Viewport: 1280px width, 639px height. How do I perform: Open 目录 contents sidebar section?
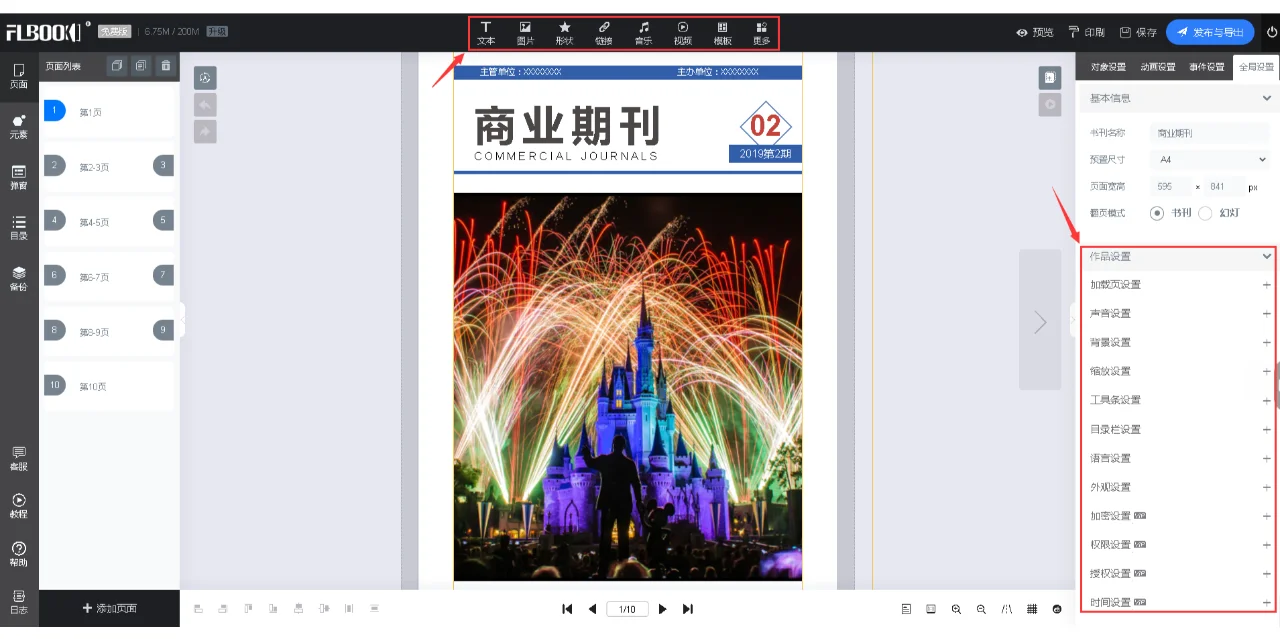[x=19, y=228]
